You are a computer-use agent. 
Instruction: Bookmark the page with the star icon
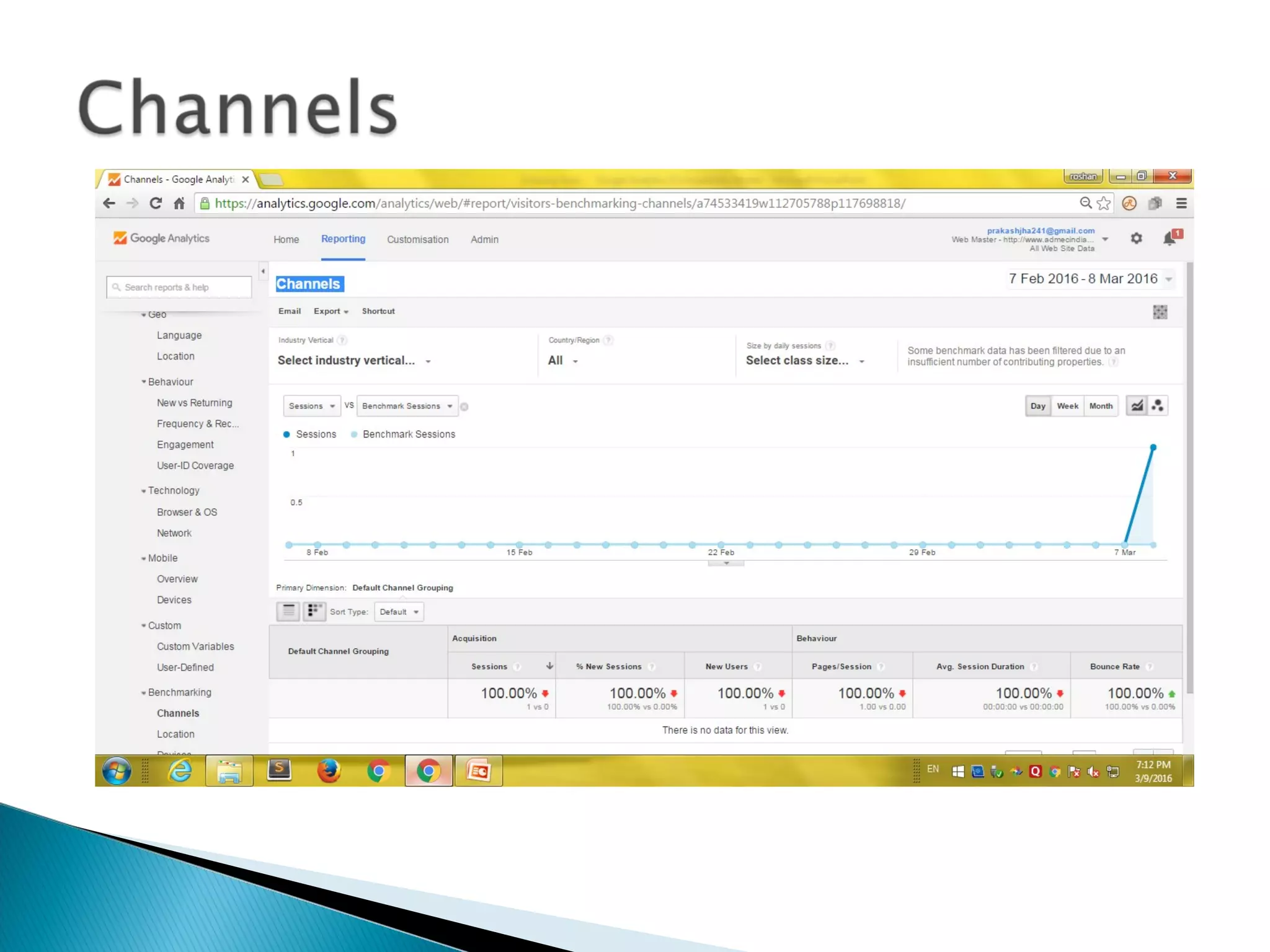click(x=1104, y=203)
